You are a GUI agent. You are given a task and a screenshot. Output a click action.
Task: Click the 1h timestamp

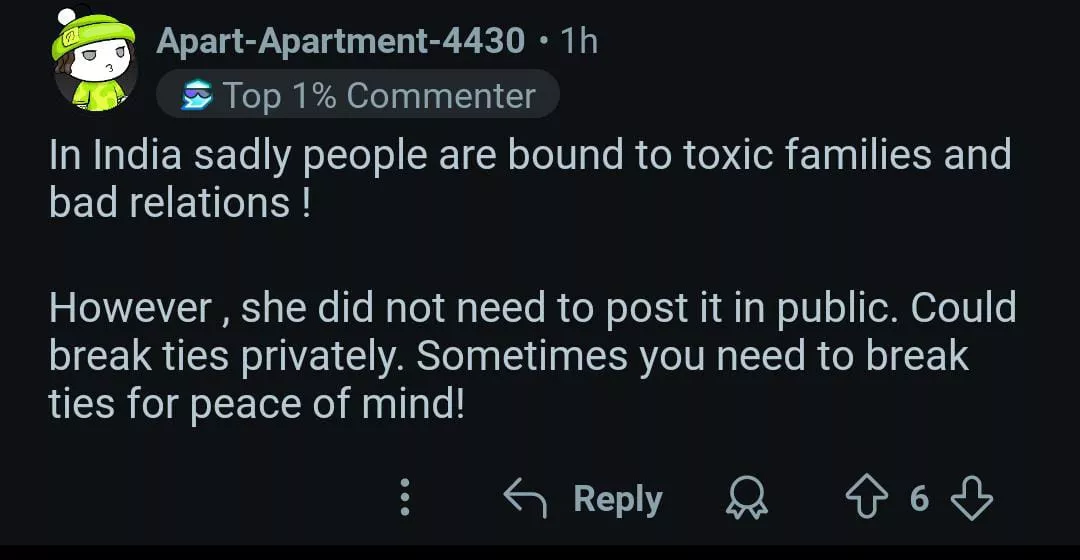point(580,41)
